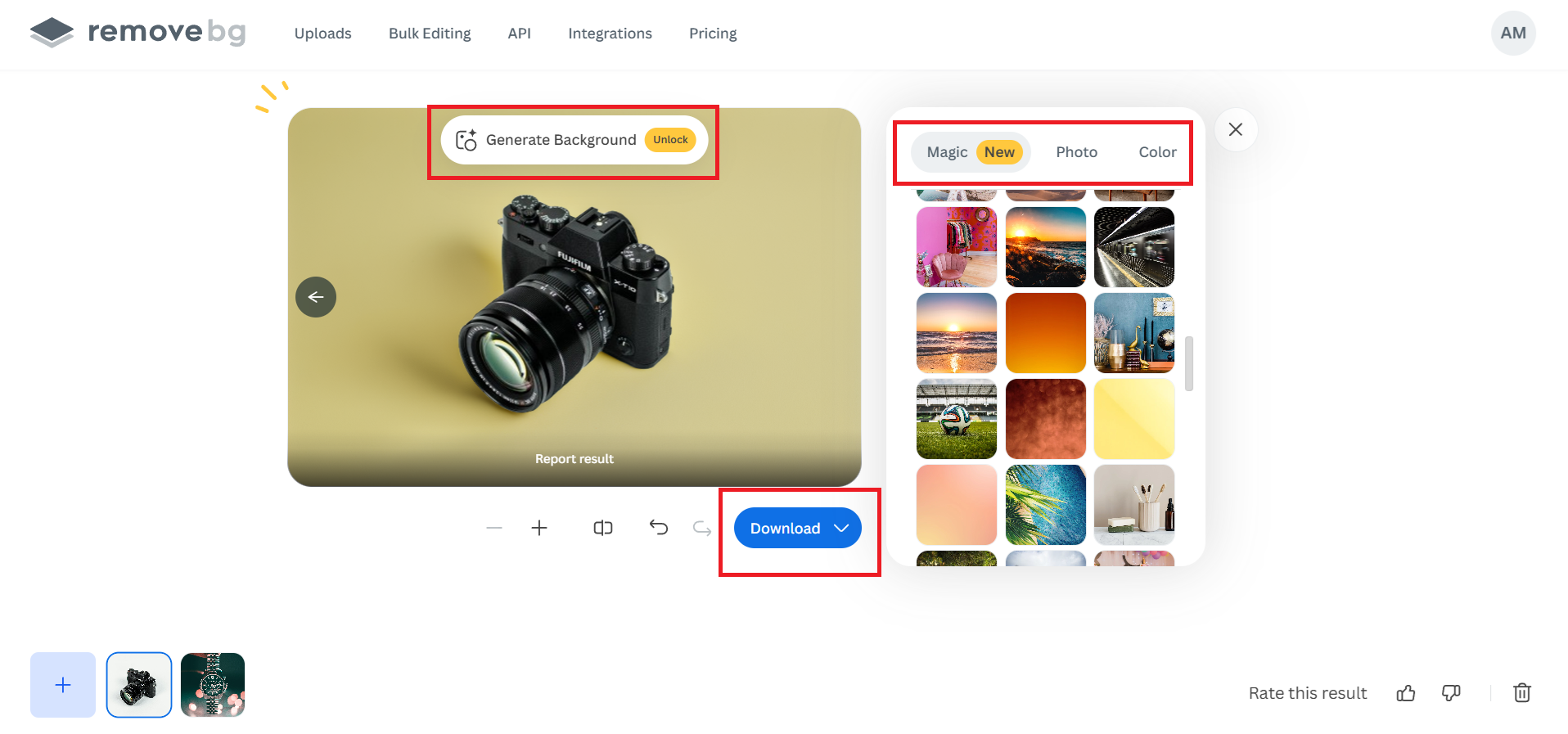Click the thumbs up rating icon

tap(1406, 694)
